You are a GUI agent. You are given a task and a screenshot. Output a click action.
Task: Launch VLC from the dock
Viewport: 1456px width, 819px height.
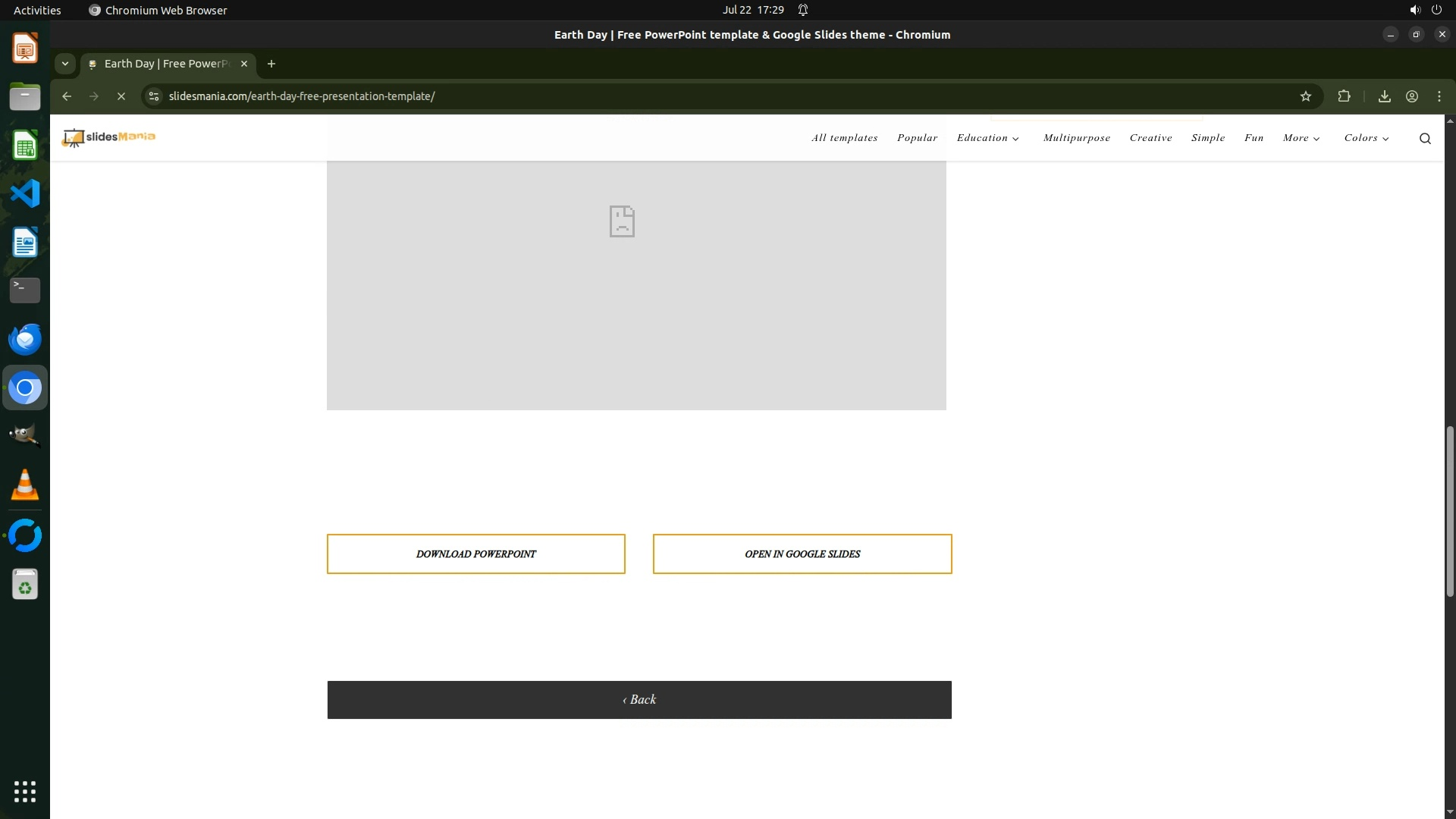pyautogui.click(x=25, y=485)
